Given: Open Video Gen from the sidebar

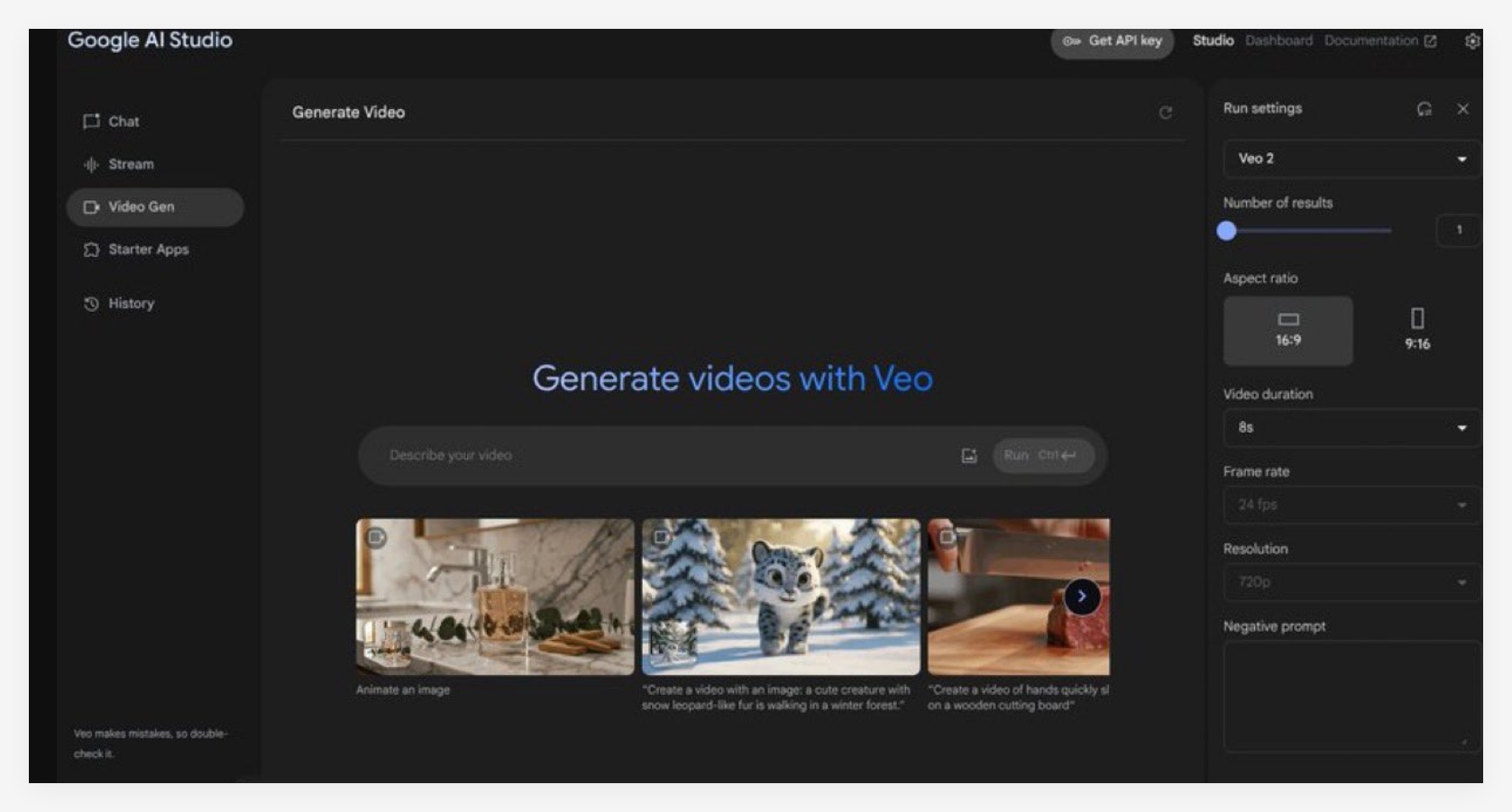Looking at the screenshot, I should pos(141,206).
